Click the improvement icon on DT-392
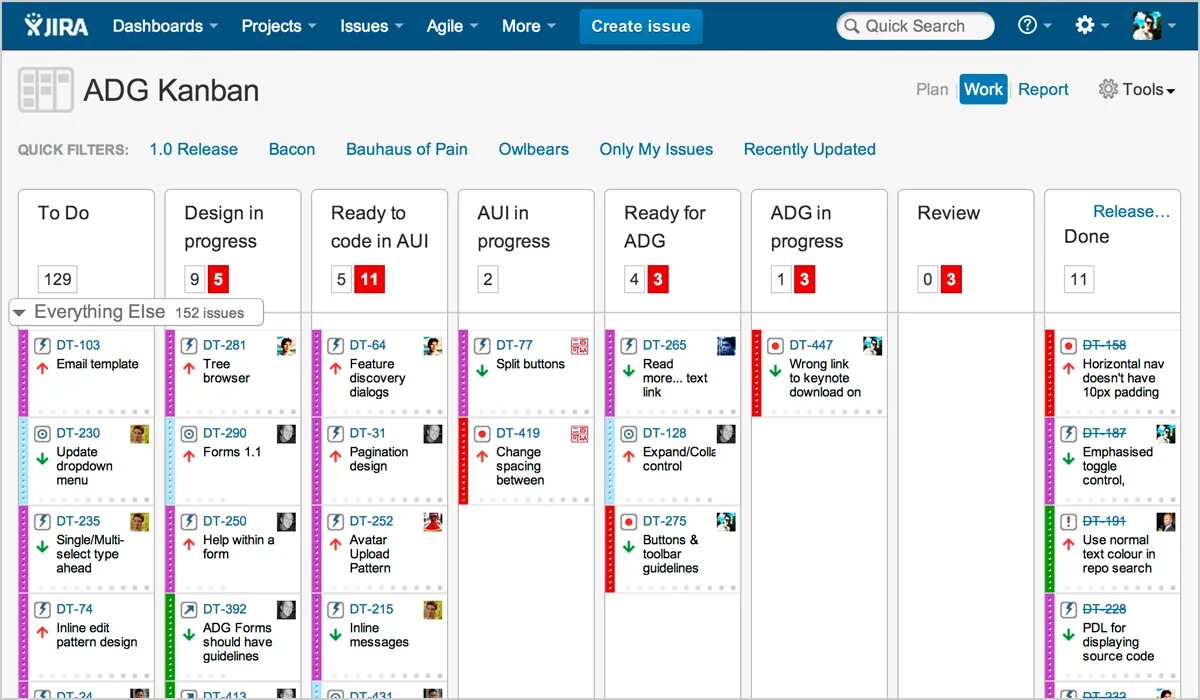This screenshot has width=1200, height=700. pyautogui.click(x=189, y=609)
